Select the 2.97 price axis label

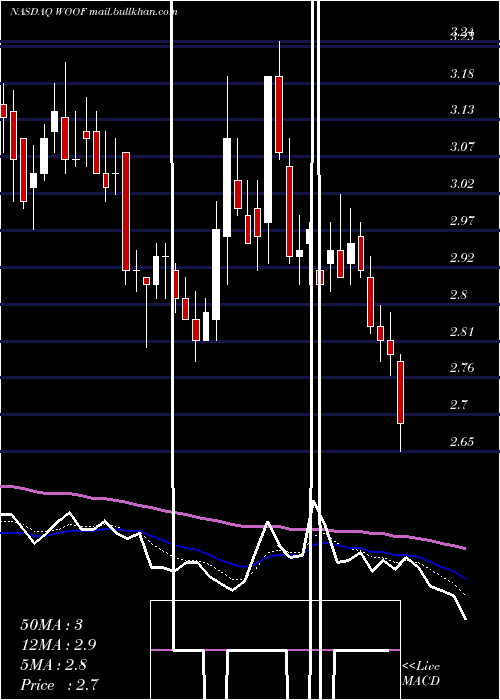pos(462,221)
